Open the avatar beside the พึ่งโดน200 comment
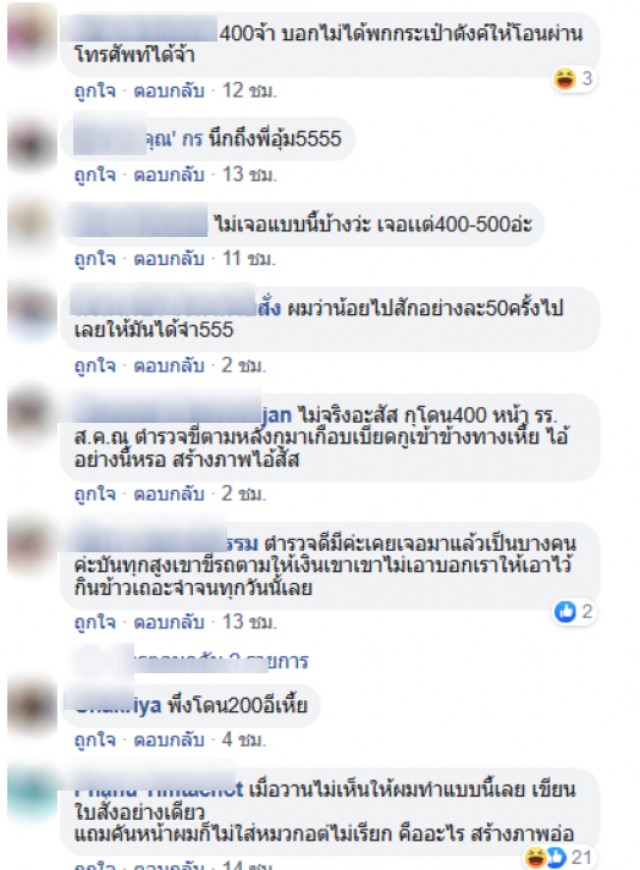 tap(31, 708)
